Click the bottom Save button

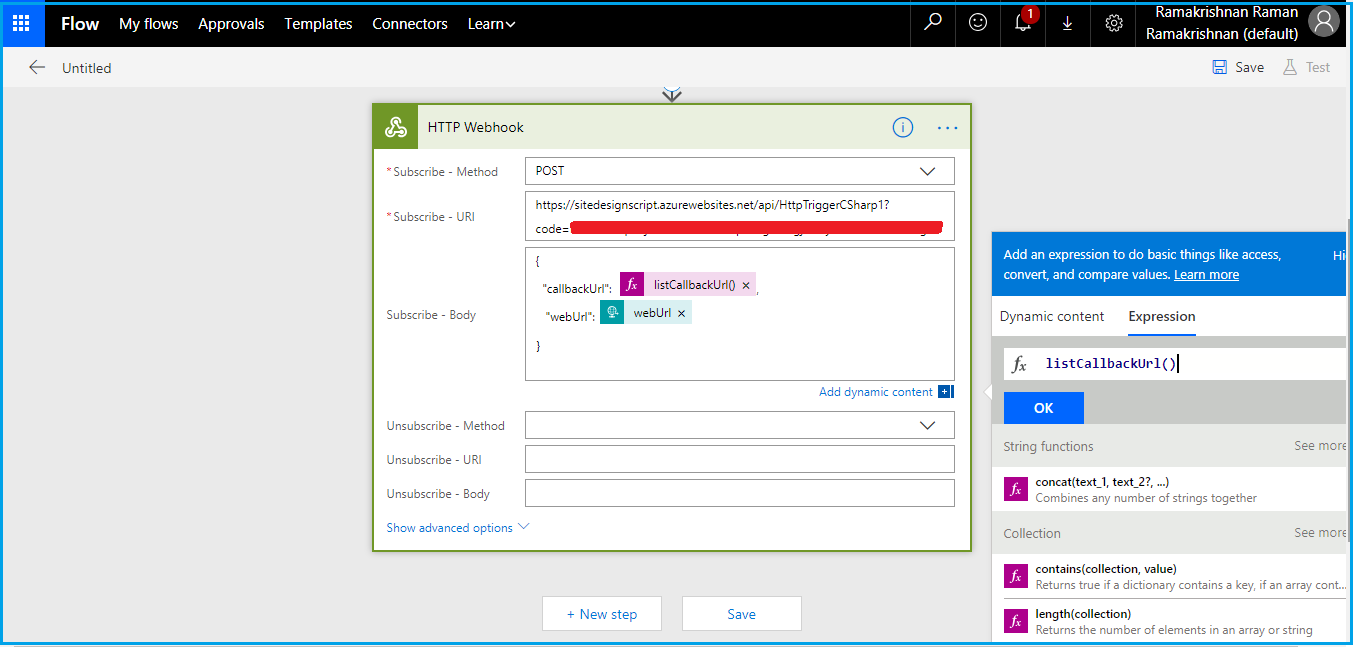click(742, 614)
